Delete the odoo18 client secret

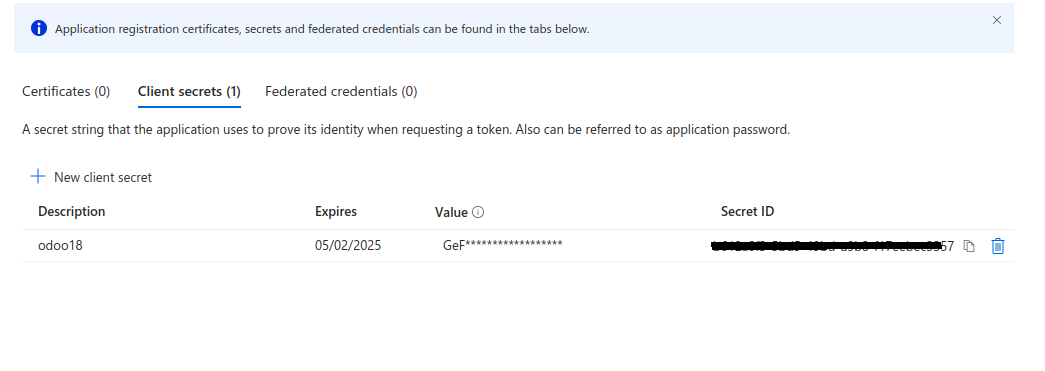998,246
